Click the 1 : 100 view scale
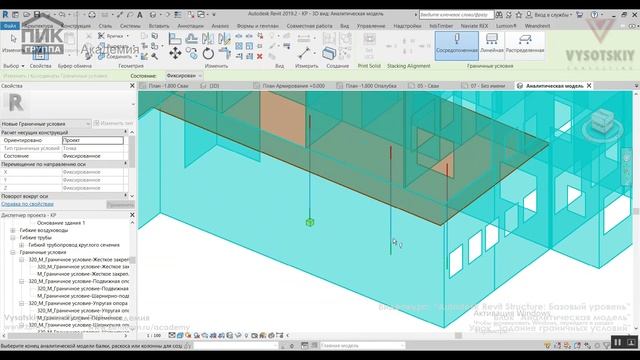The width and height of the screenshot is (640, 360). (x=154, y=336)
